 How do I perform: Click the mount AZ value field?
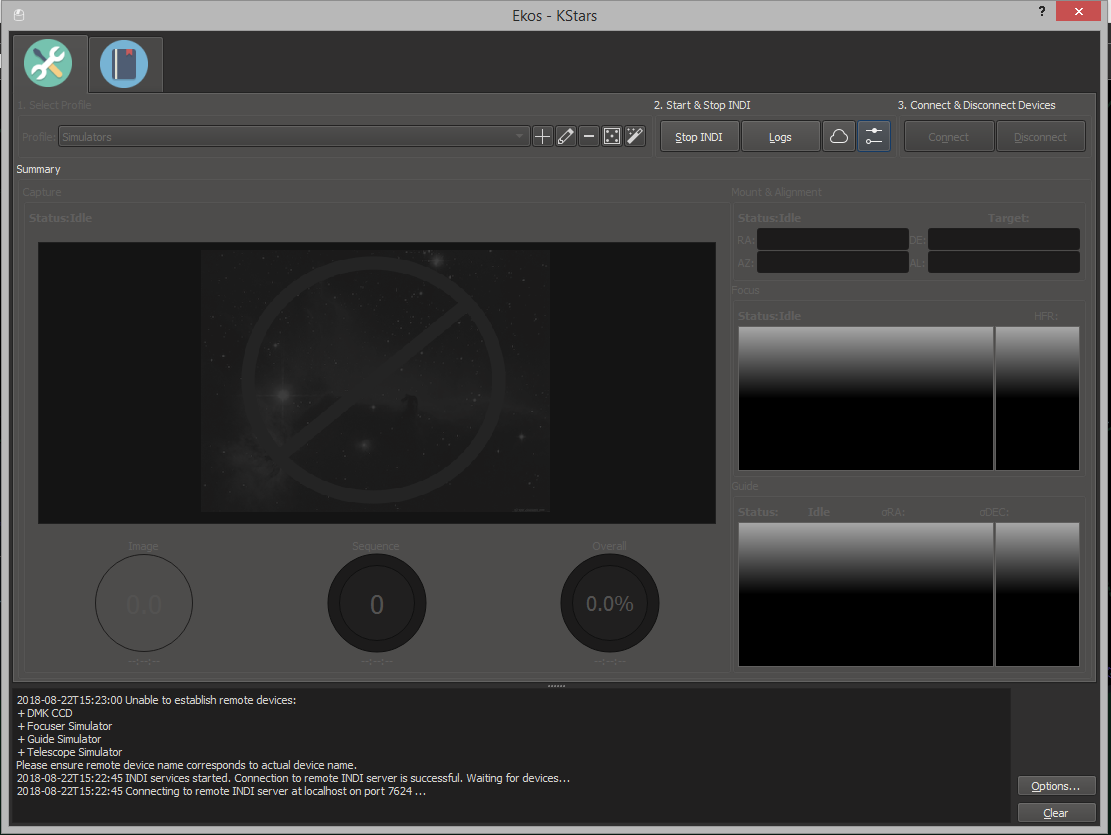(833, 262)
